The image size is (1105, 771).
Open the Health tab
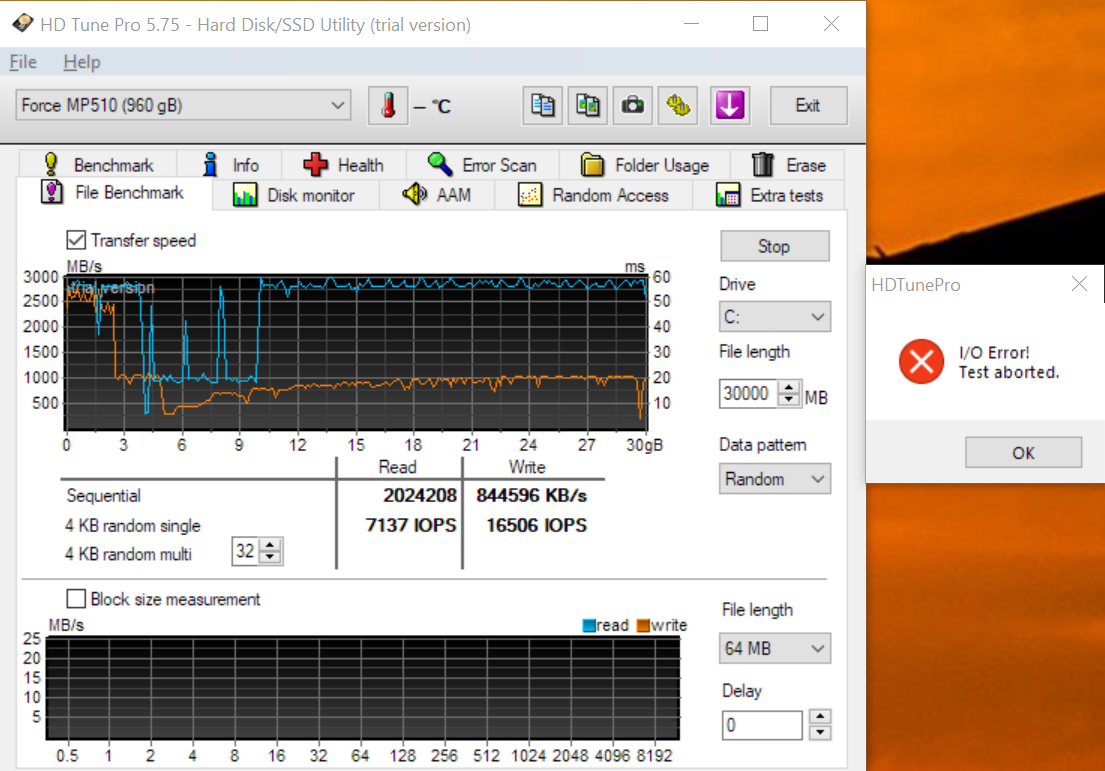[343, 165]
